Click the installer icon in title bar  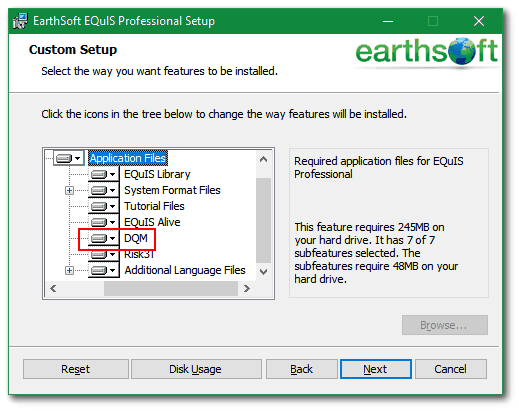[x=20, y=21]
